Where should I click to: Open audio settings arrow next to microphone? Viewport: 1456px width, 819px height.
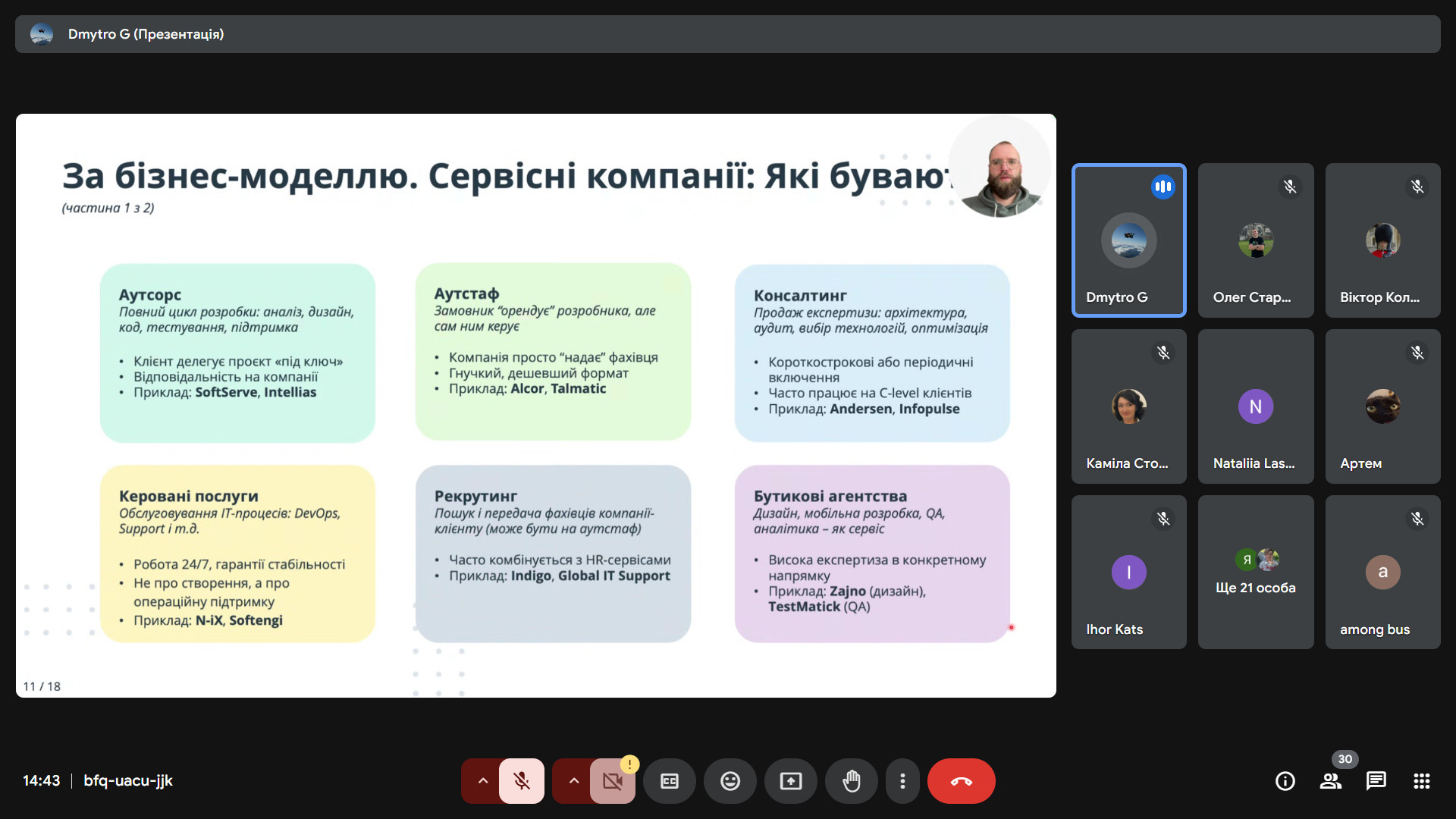click(482, 781)
